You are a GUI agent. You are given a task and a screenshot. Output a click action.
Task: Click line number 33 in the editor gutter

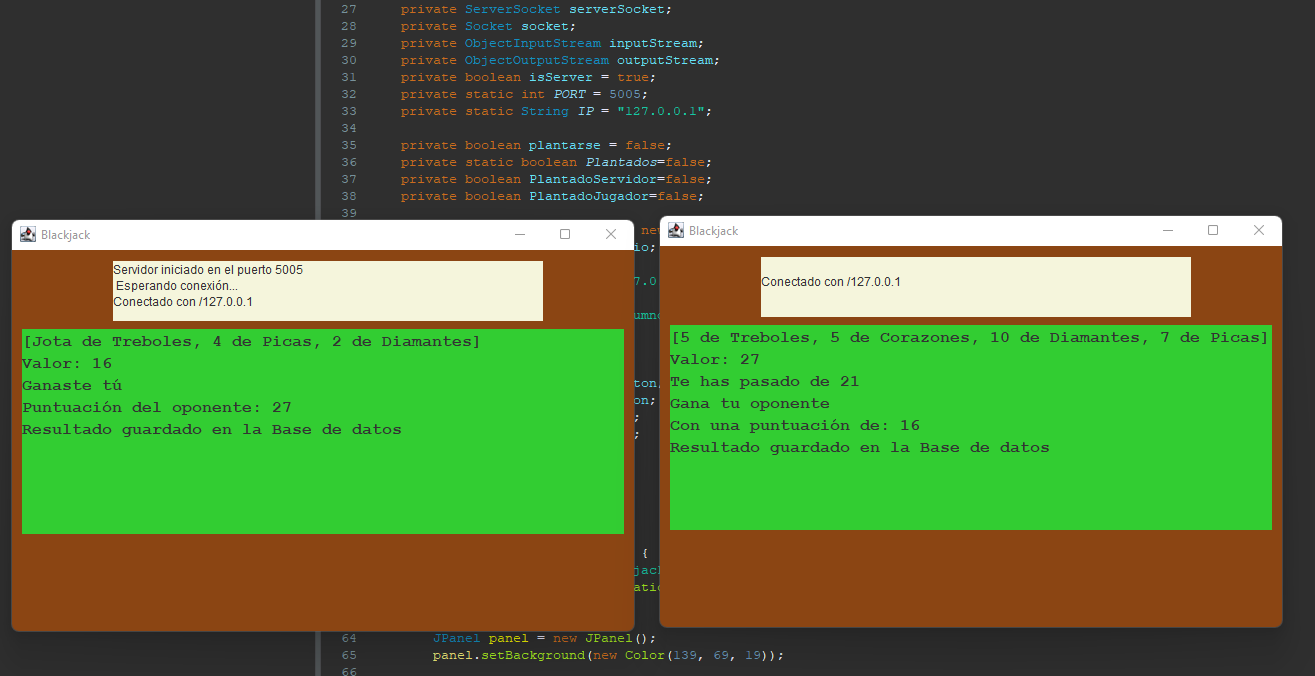pos(348,111)
